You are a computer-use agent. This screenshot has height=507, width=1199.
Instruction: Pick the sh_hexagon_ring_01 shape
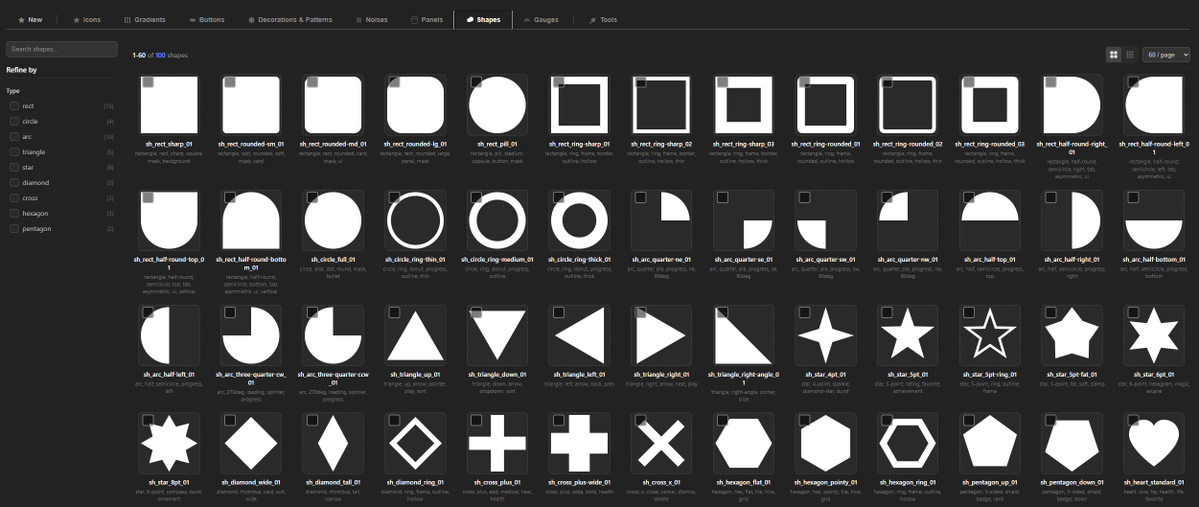pyautogui.click(x=907, y=442)
